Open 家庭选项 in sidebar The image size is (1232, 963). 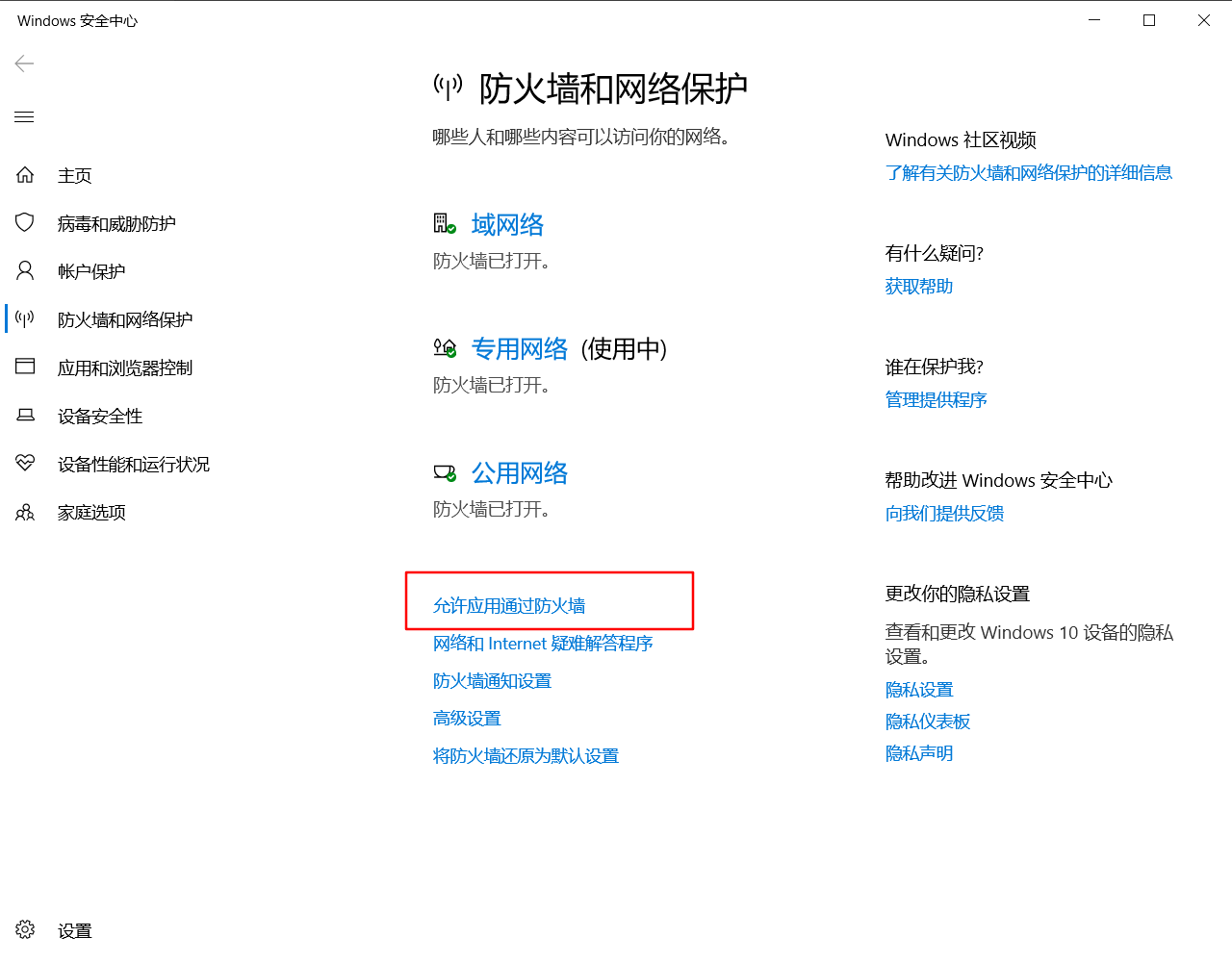91,512
